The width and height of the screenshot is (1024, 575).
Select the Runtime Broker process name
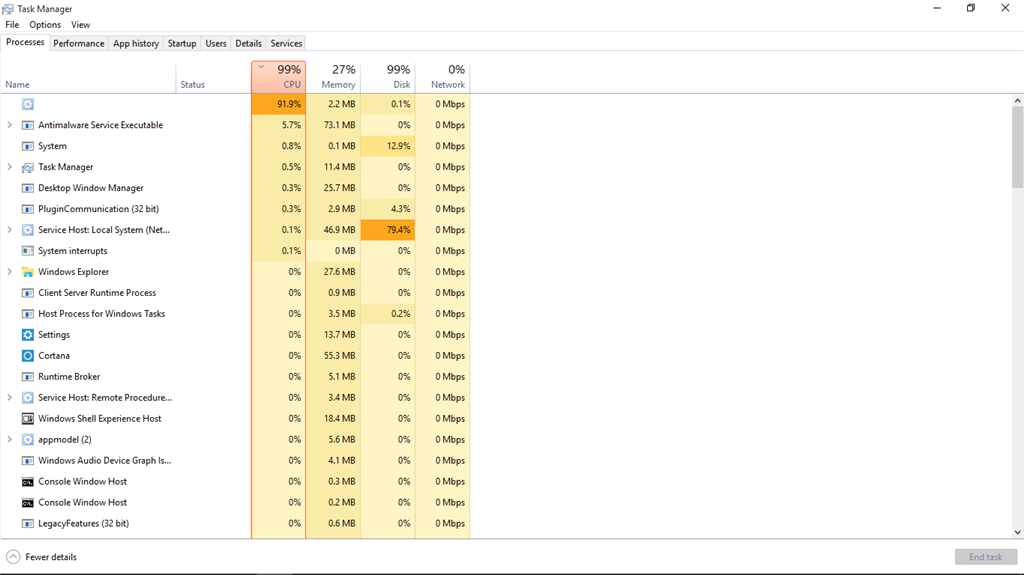[69, 376]
